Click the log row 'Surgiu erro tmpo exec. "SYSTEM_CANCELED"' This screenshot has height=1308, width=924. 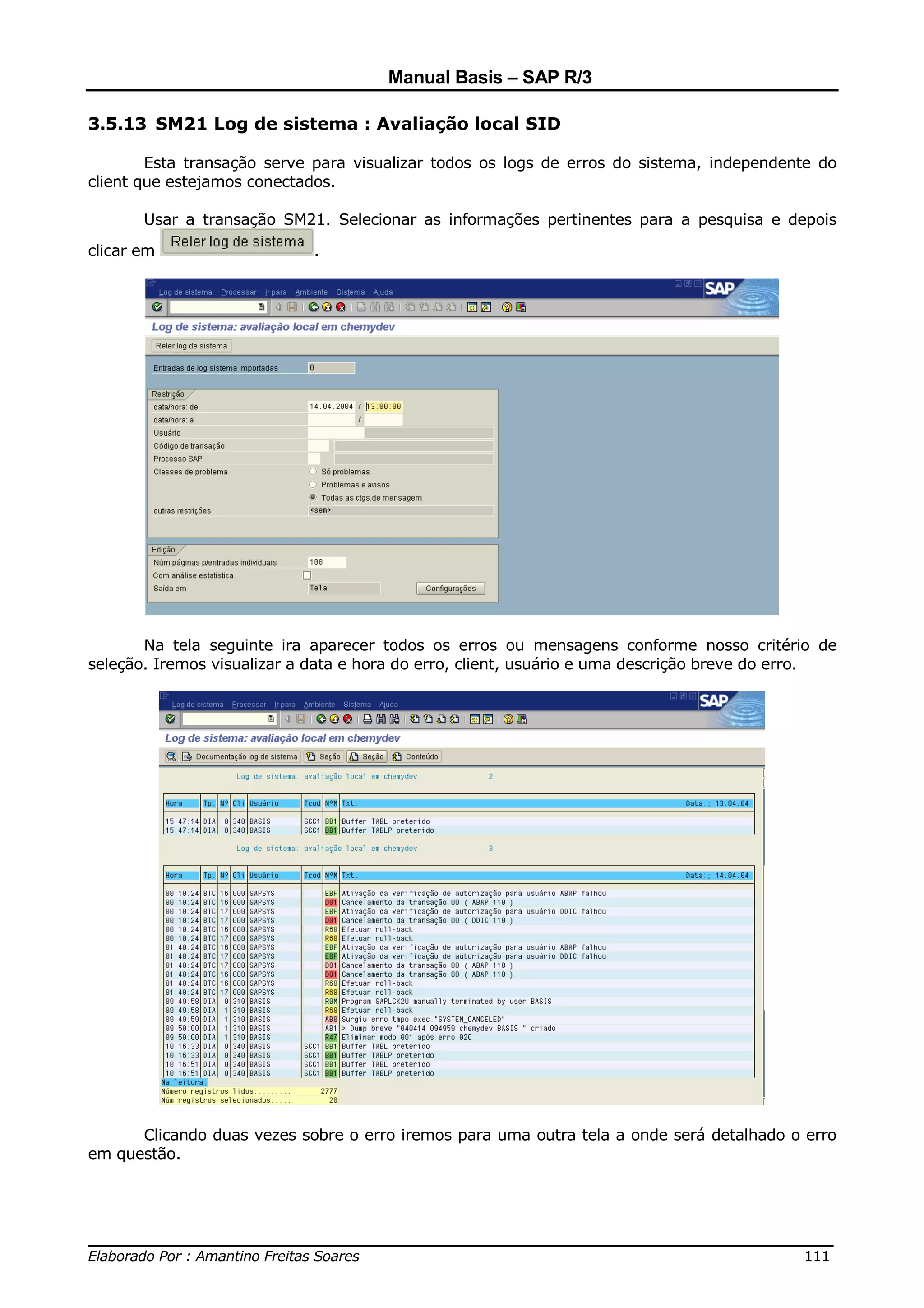point(458,1020)
